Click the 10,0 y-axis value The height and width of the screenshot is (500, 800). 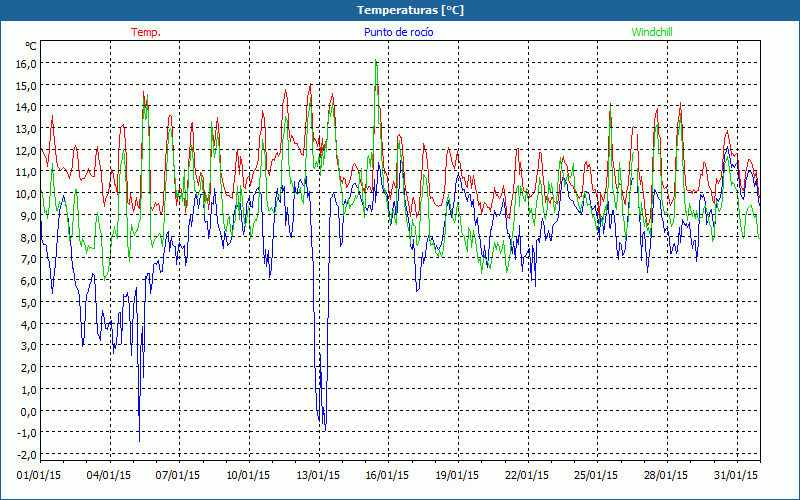coord(27,194)
